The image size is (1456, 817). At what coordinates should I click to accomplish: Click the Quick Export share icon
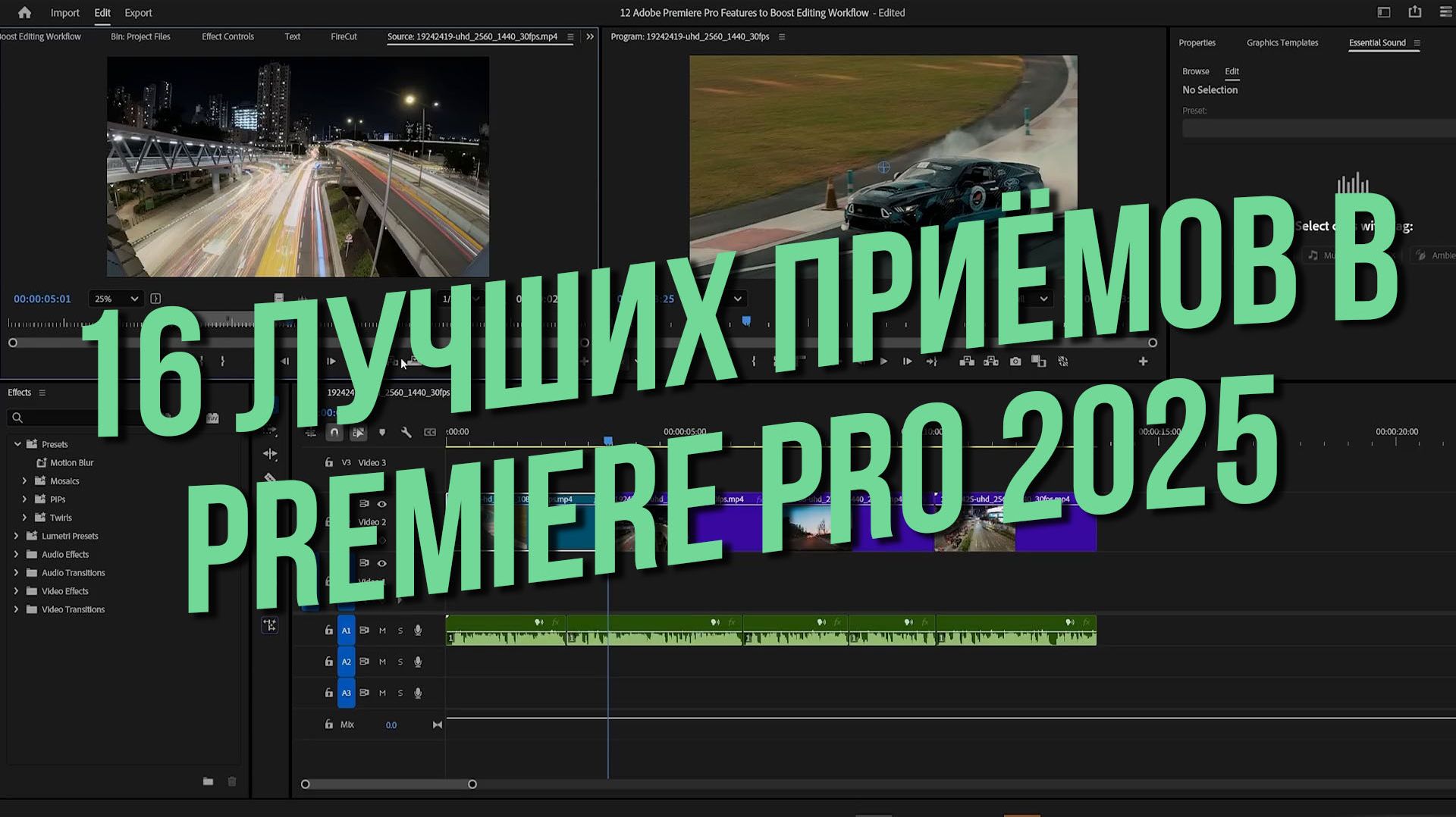click(1415, 12)
